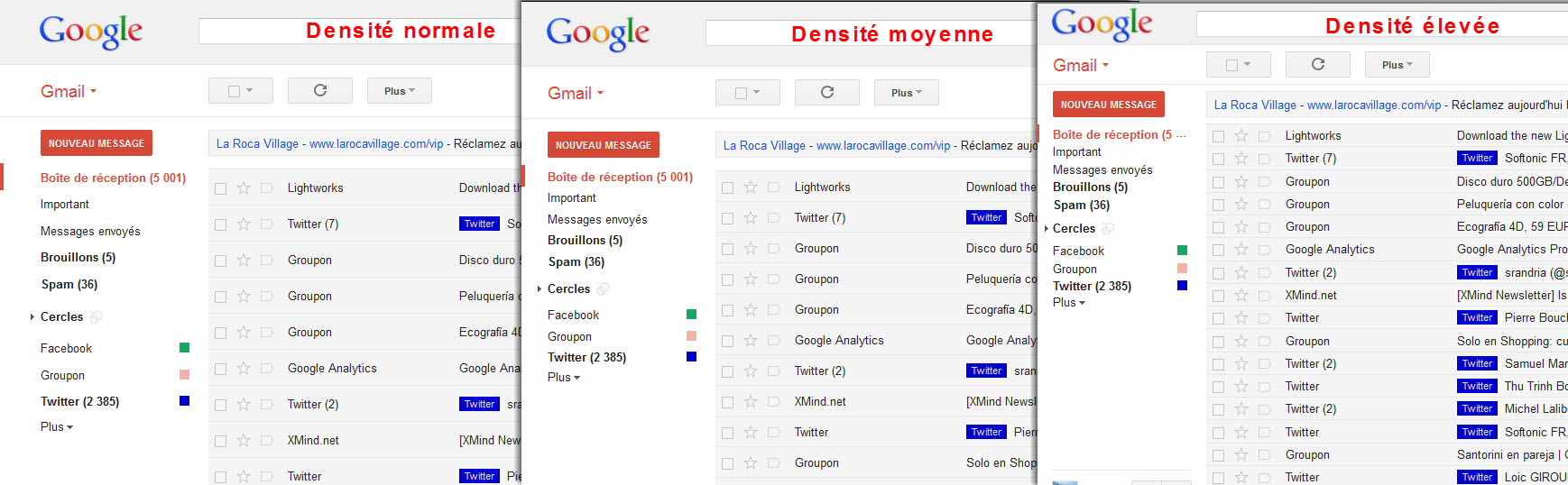Viewport: 1568px width, 485px height.
Task: Click green Facebook color swatch in normal density sidebar
Action: point(184,348)
